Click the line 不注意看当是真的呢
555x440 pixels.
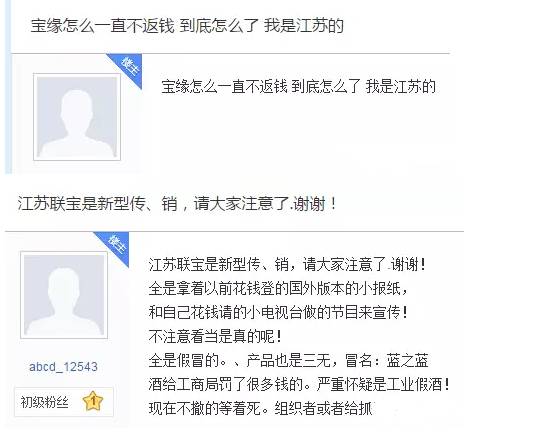pos(215,336)
